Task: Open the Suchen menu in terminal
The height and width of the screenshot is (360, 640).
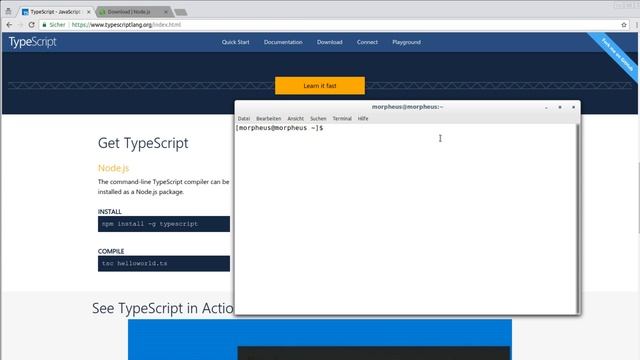Action: point(318,118)
